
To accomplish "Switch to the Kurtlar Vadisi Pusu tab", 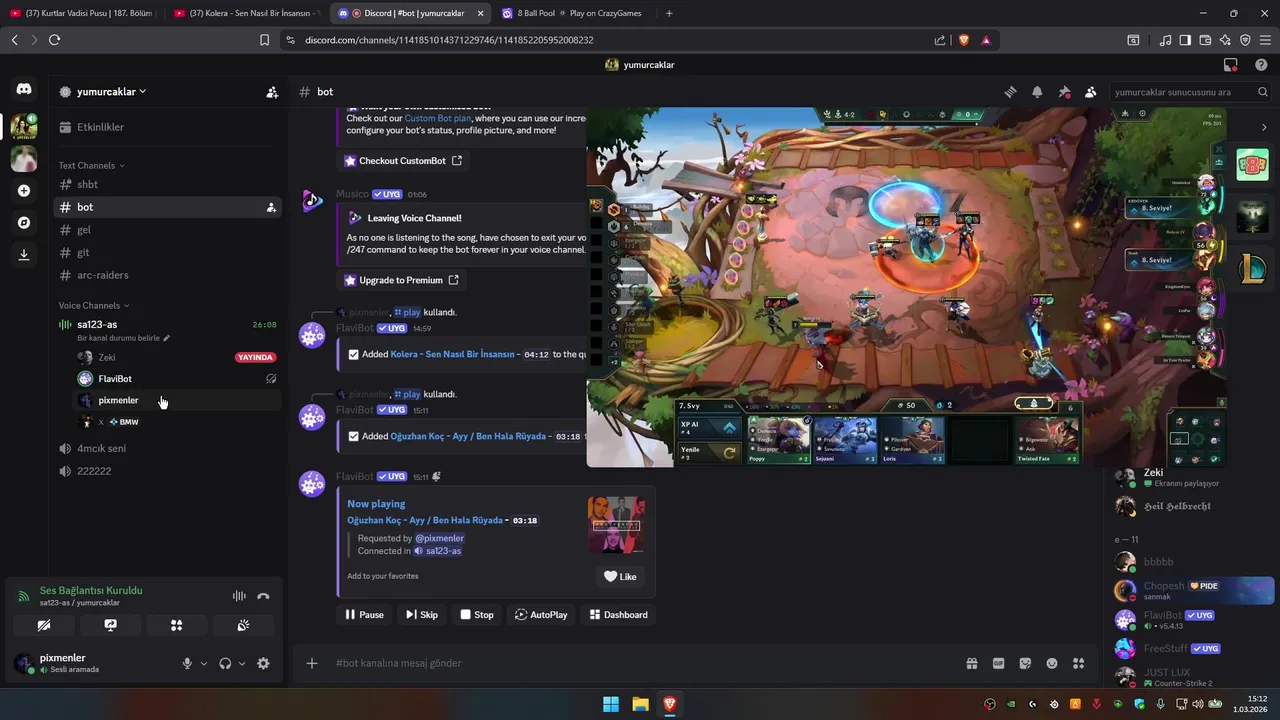I will pos(82,13).
